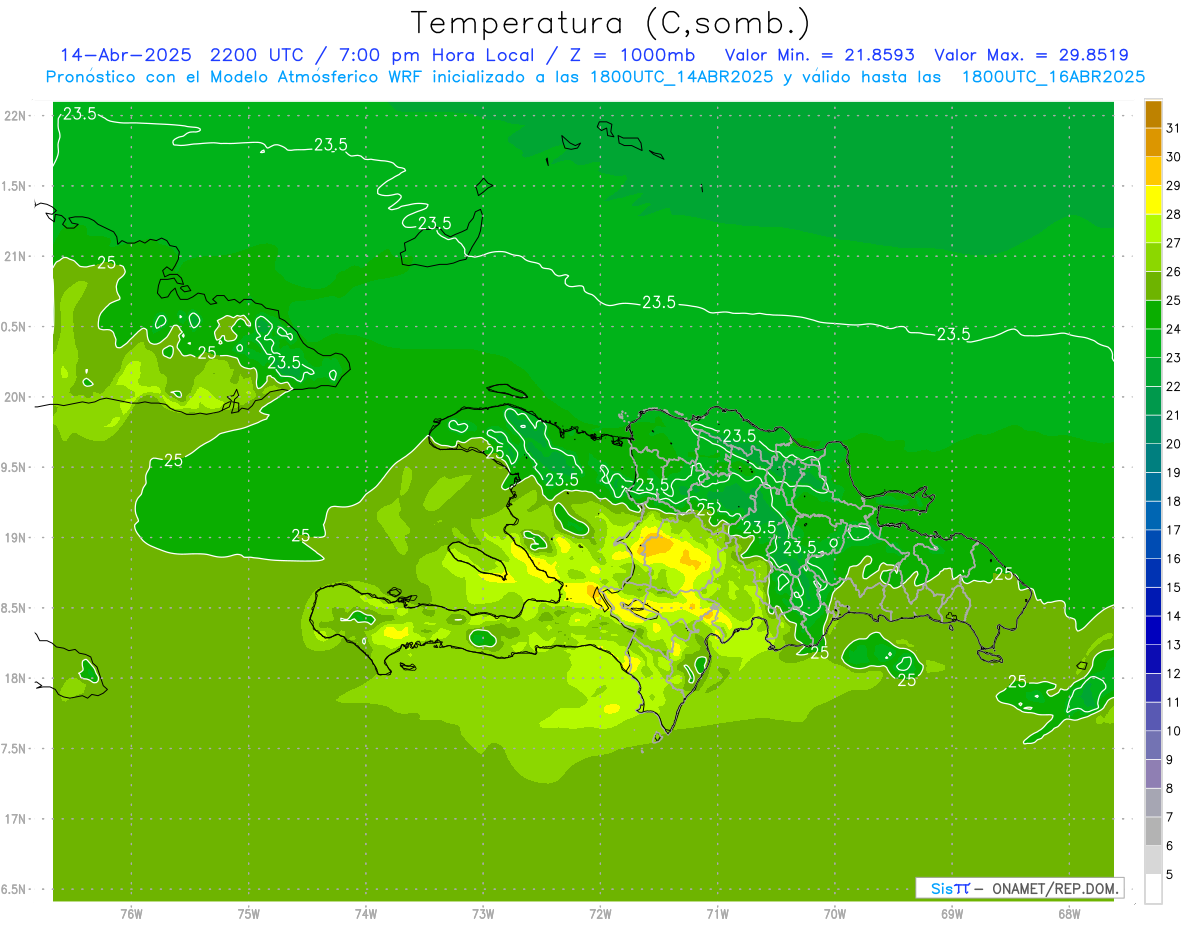Image resolution: width=1200 pixels, height=927 pixels.
Task: Click "Valor Max. = 29.8519"
Action: pyautogui.click(x=1031, y=55)
